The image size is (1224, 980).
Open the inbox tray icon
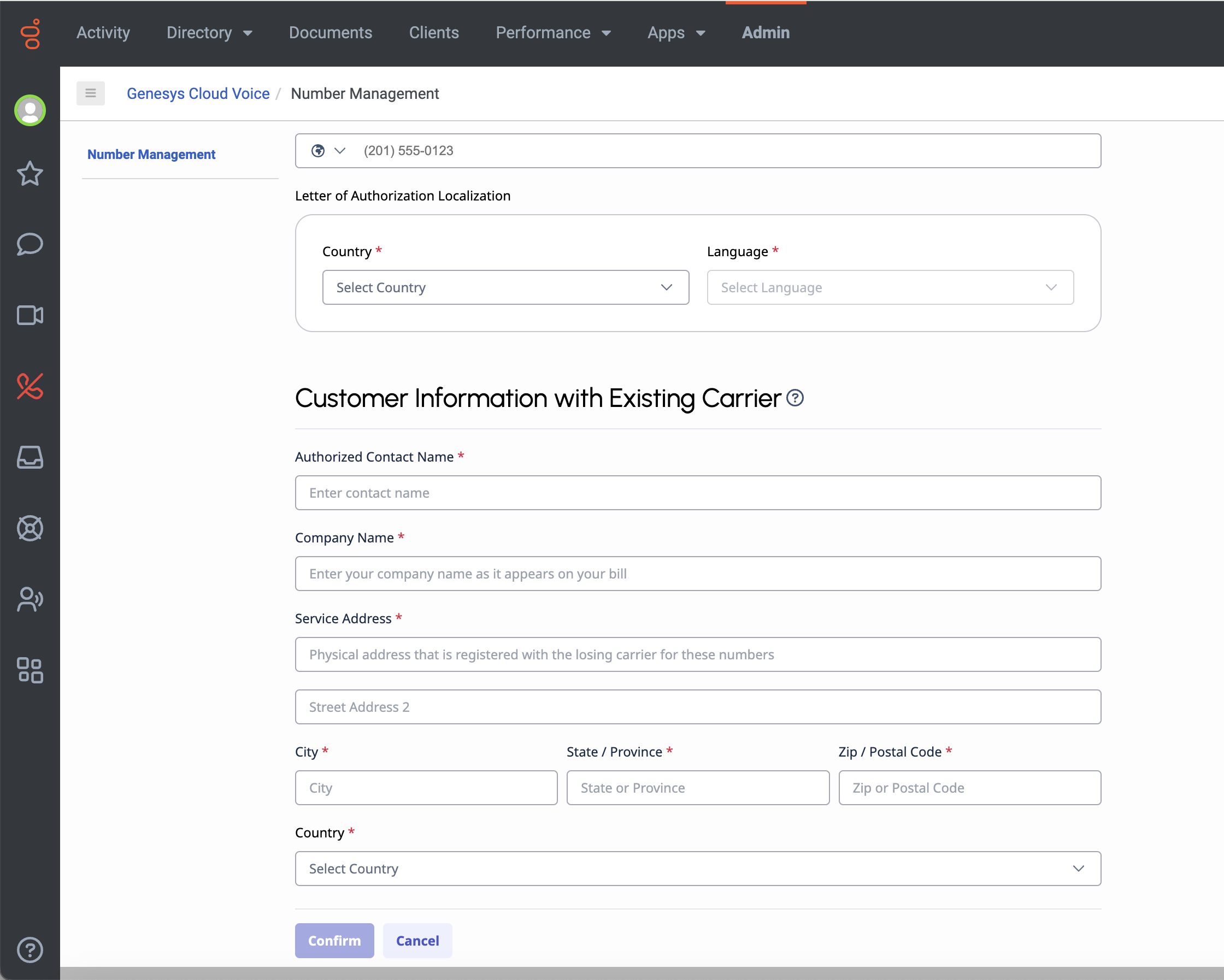tap(30, 457)
